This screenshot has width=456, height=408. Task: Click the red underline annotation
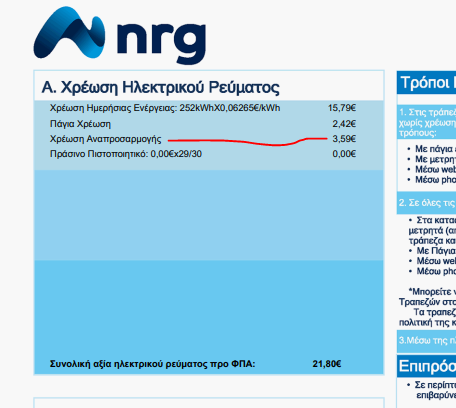(x=247, y=142)
